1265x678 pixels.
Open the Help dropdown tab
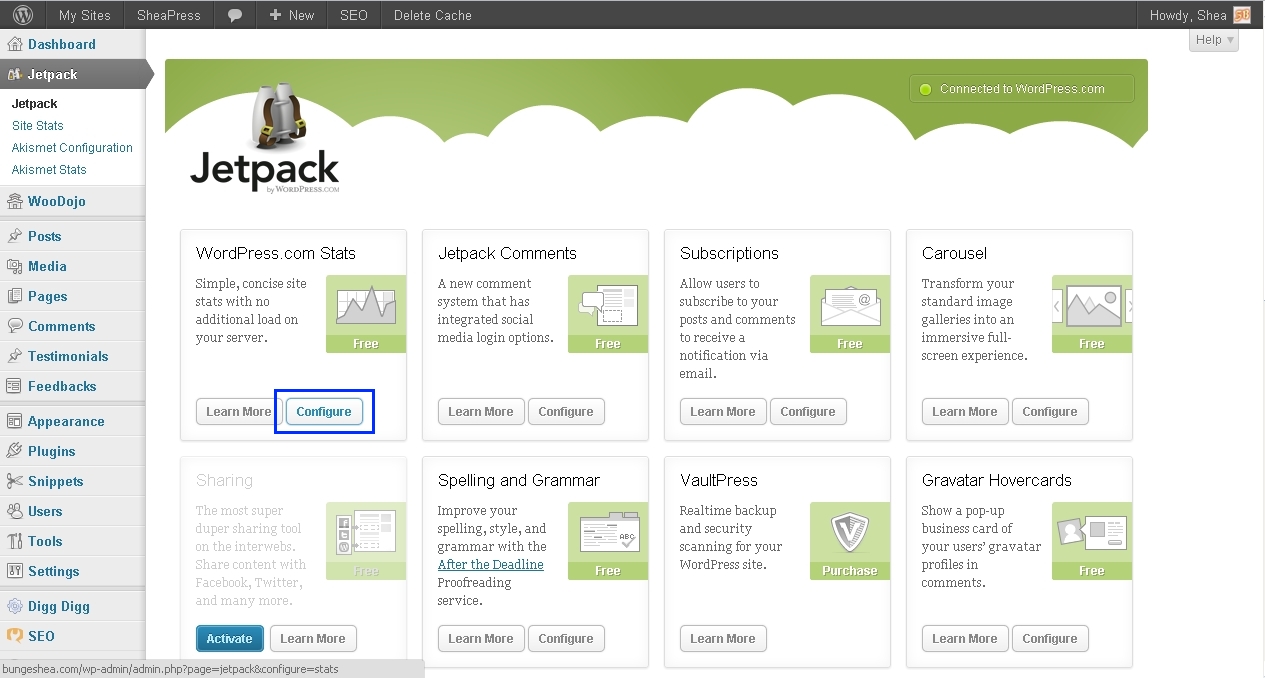coord(1214,40)
